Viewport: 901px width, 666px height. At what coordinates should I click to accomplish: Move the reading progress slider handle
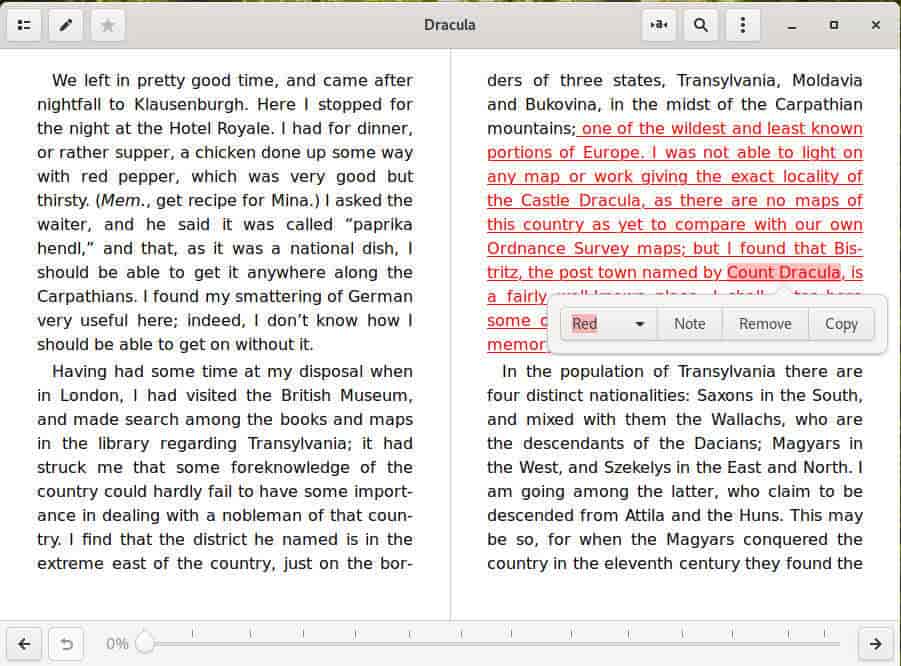coord(145,643)
